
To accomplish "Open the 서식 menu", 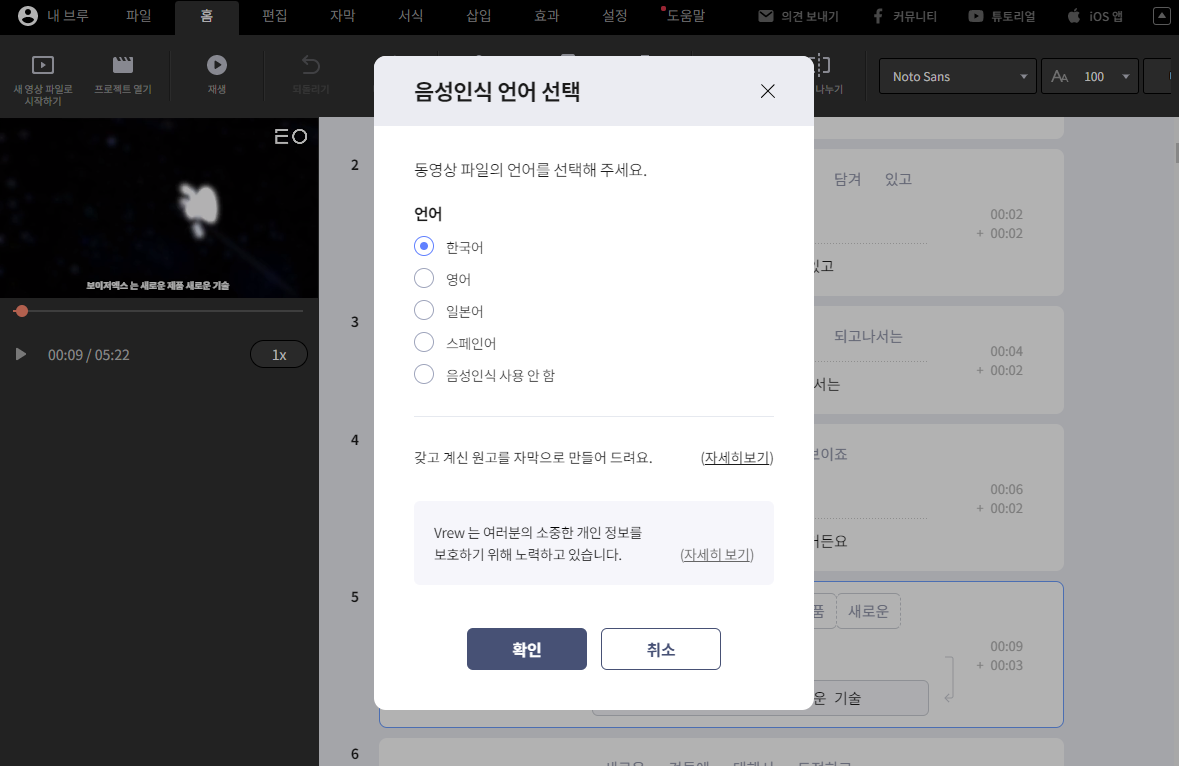I will [x=411, y=16].
